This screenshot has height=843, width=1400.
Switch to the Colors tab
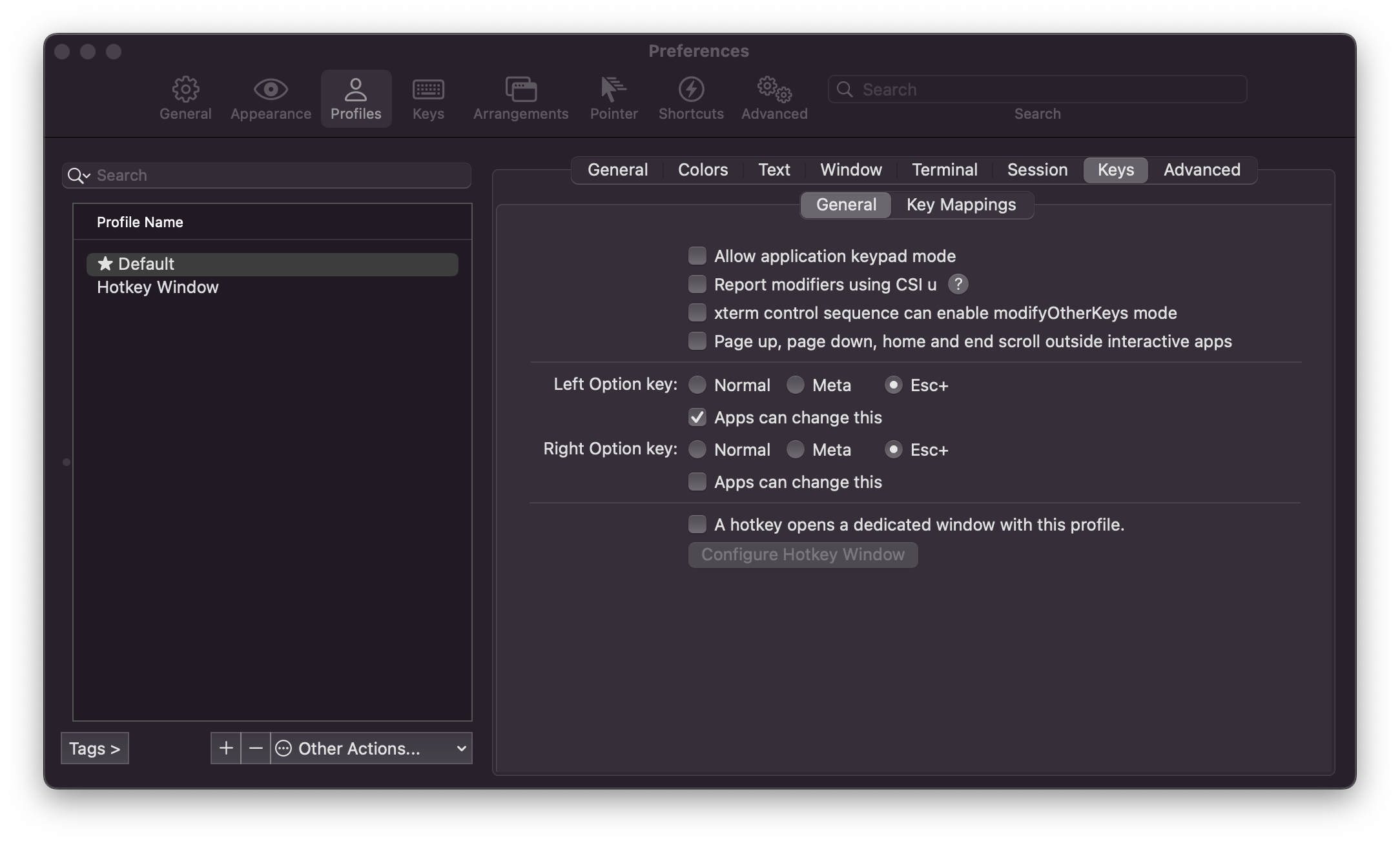[702, 170]
